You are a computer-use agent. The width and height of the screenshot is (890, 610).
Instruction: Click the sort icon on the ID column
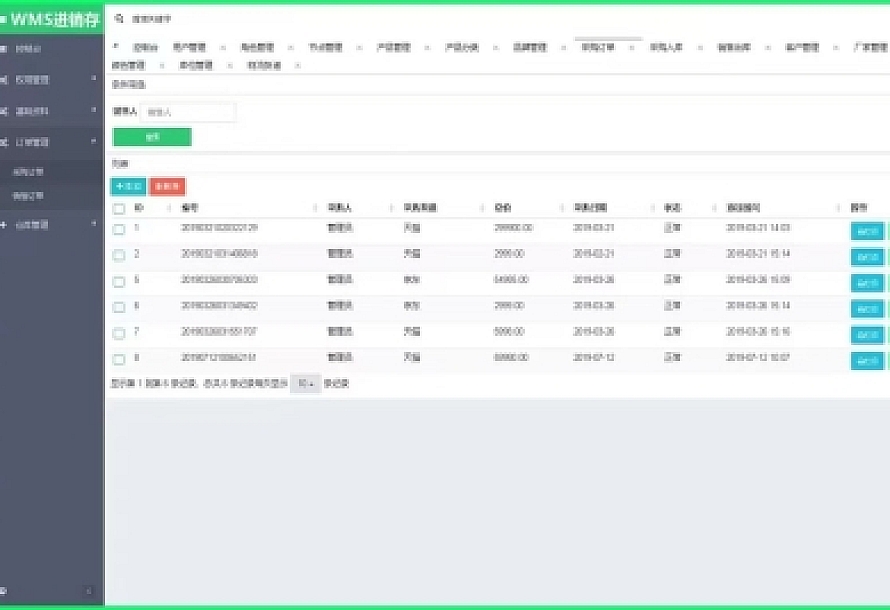(166, 208)
